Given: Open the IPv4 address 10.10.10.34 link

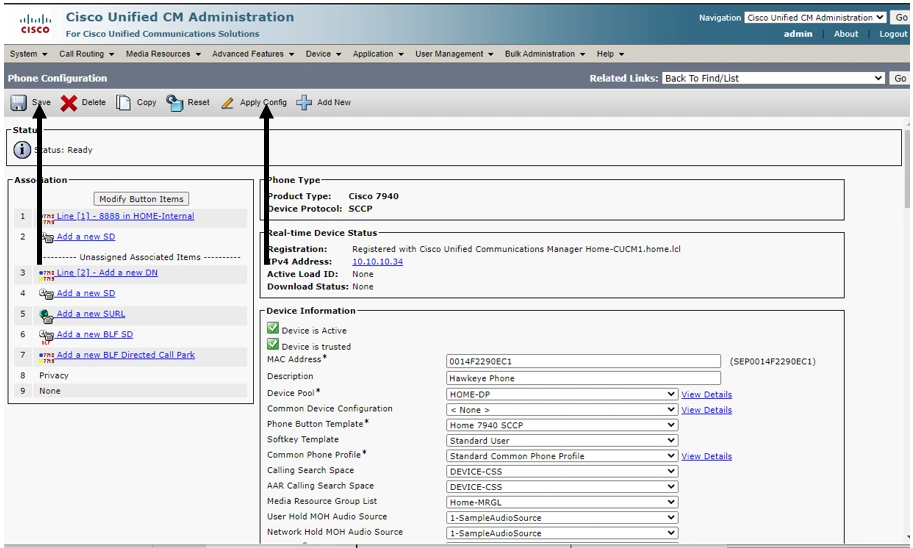Looking at the screenshot, I should click(x=377, y=262).
